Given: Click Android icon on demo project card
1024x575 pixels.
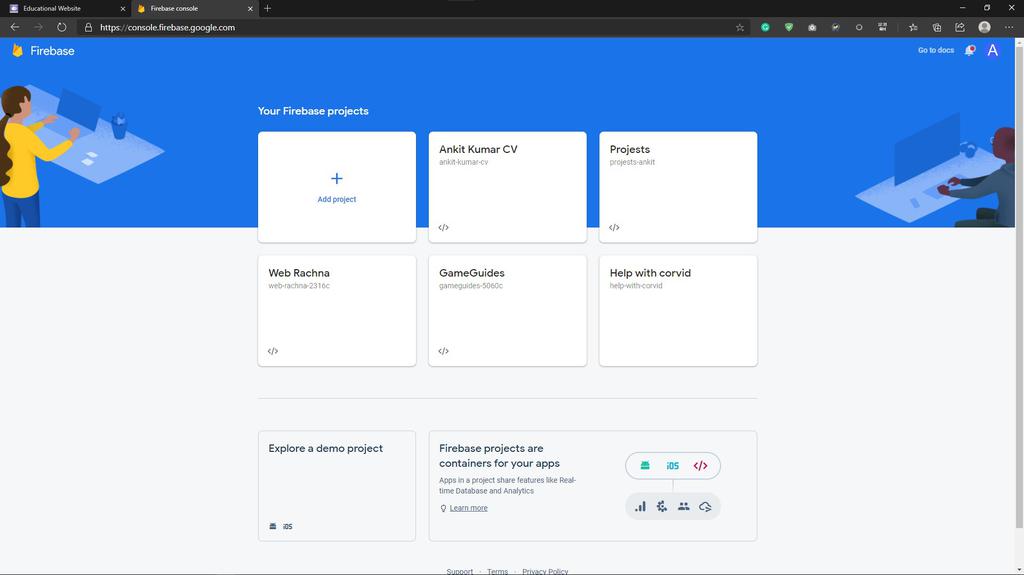Looking at the screenshot, I should pos(273,526).
